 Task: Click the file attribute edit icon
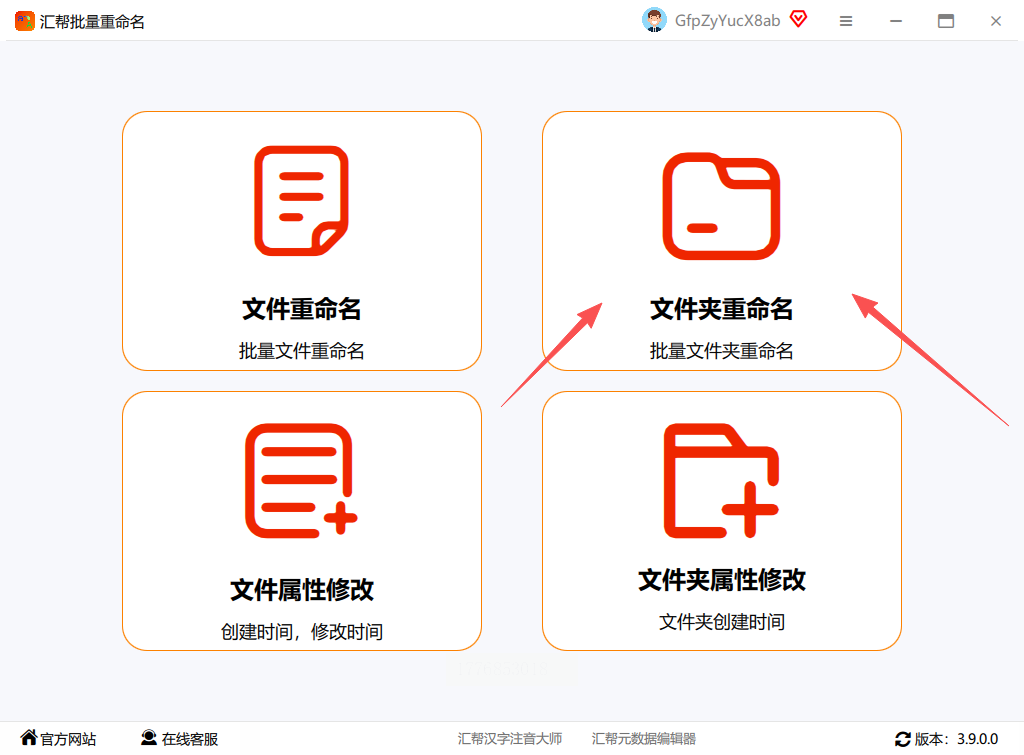pos(301,481)
